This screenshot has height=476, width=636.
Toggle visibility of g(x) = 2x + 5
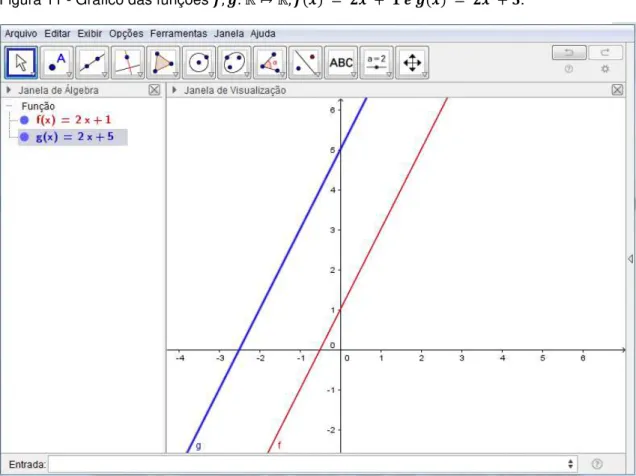coord(24,137)
